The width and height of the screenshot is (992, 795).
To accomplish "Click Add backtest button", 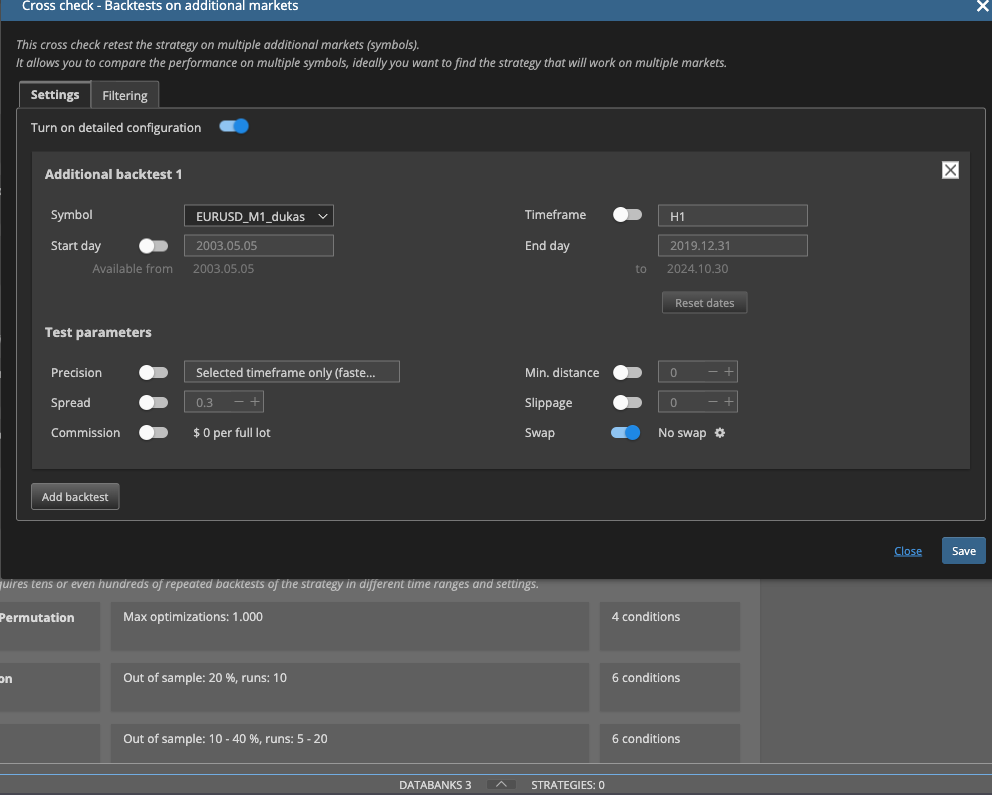I will click(75, 496).
